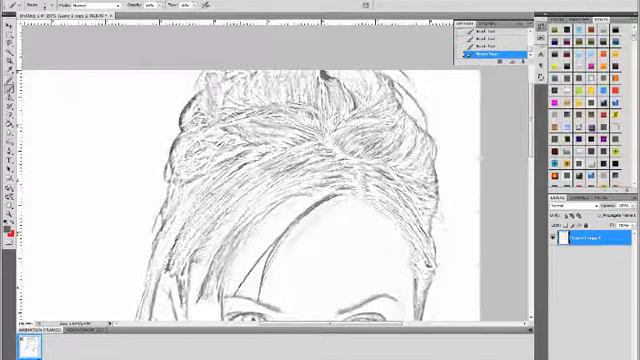The width and height of the screenshot is (640, 360).
Task: Select the Gradient tool
Action: click(x=9, y=124)
